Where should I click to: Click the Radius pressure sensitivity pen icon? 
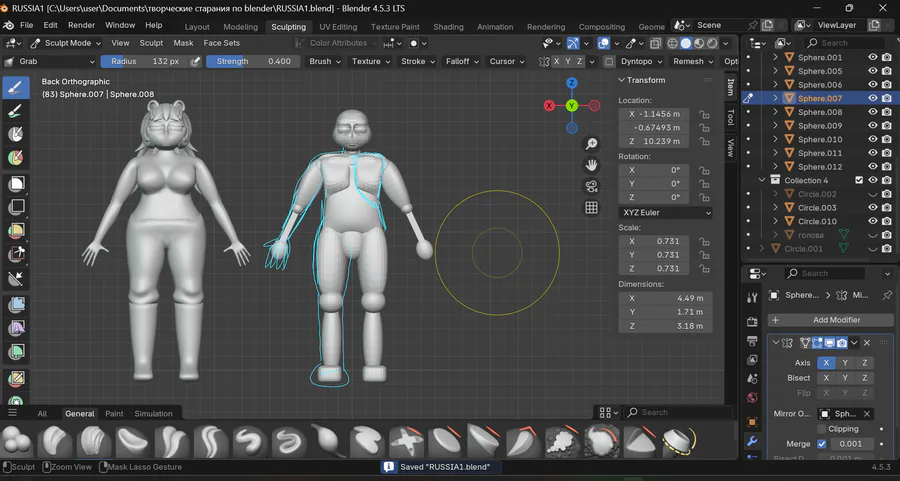[x=195, y=61]
